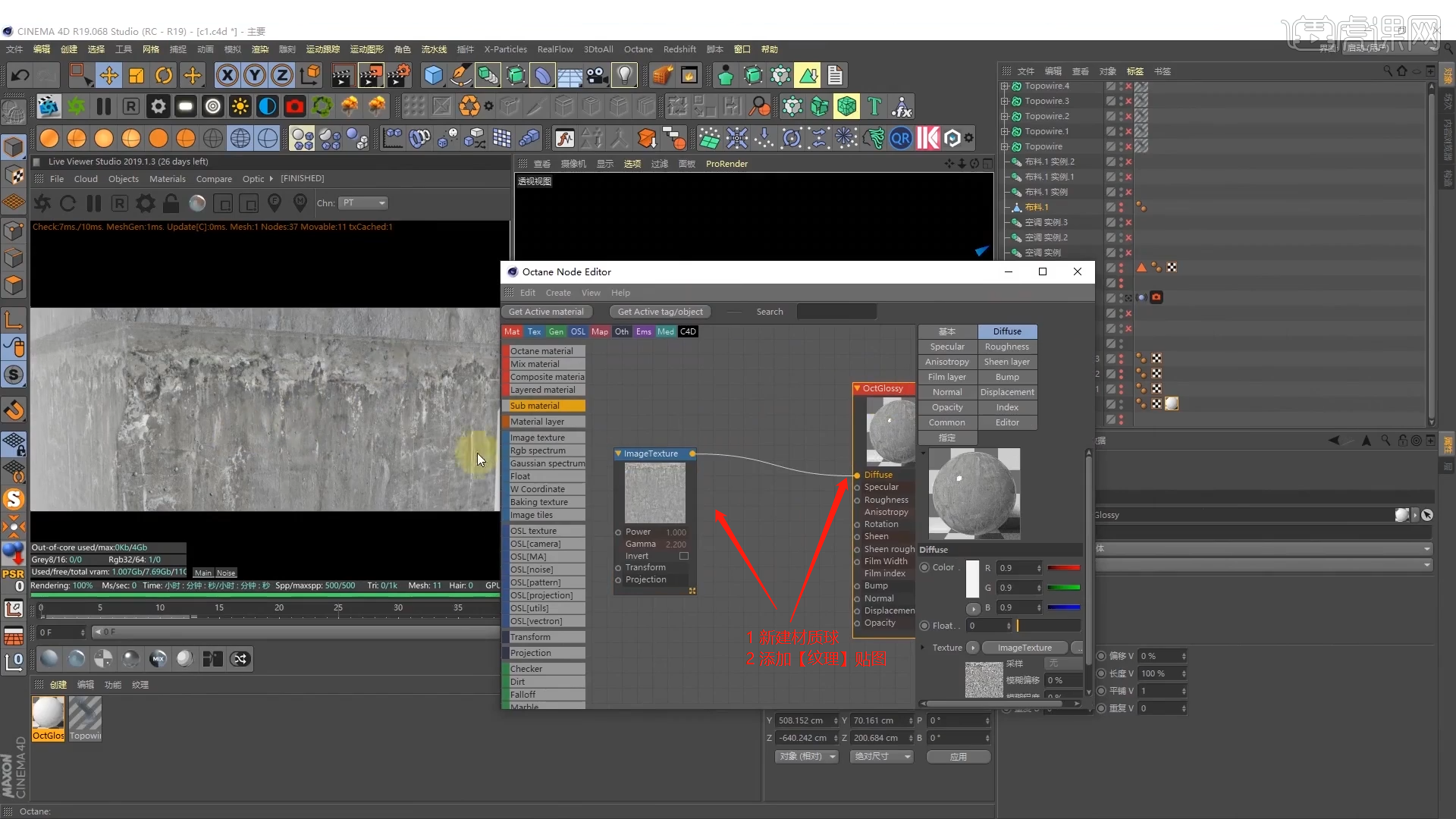Click the ImageTexture texture button
Screen dimensions: 1456x819
point(1025,648)
